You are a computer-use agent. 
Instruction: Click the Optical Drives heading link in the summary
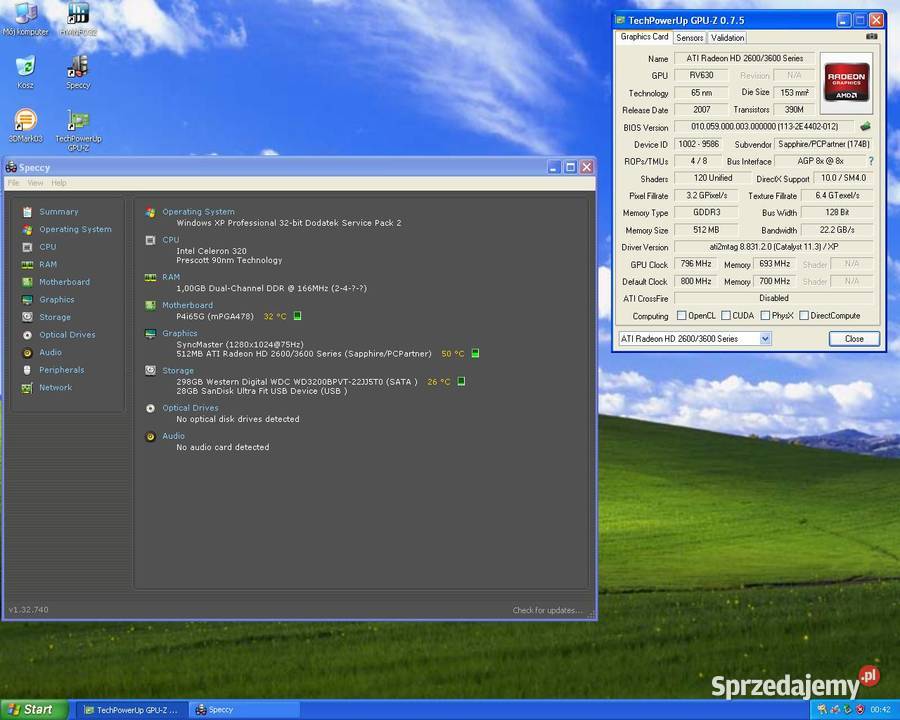pyautogui.click(x=190, y=408)
